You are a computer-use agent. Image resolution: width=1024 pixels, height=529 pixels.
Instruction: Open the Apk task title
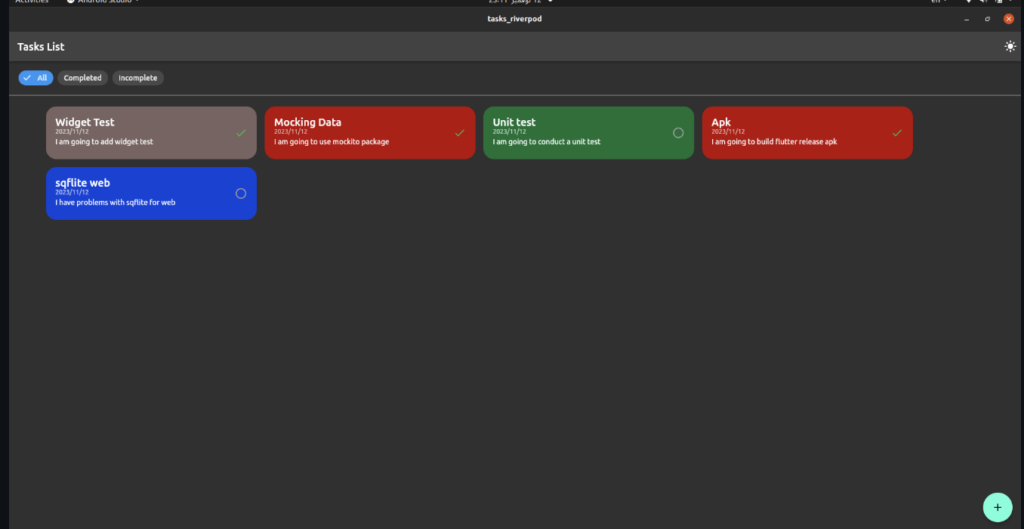coord(721,122)
